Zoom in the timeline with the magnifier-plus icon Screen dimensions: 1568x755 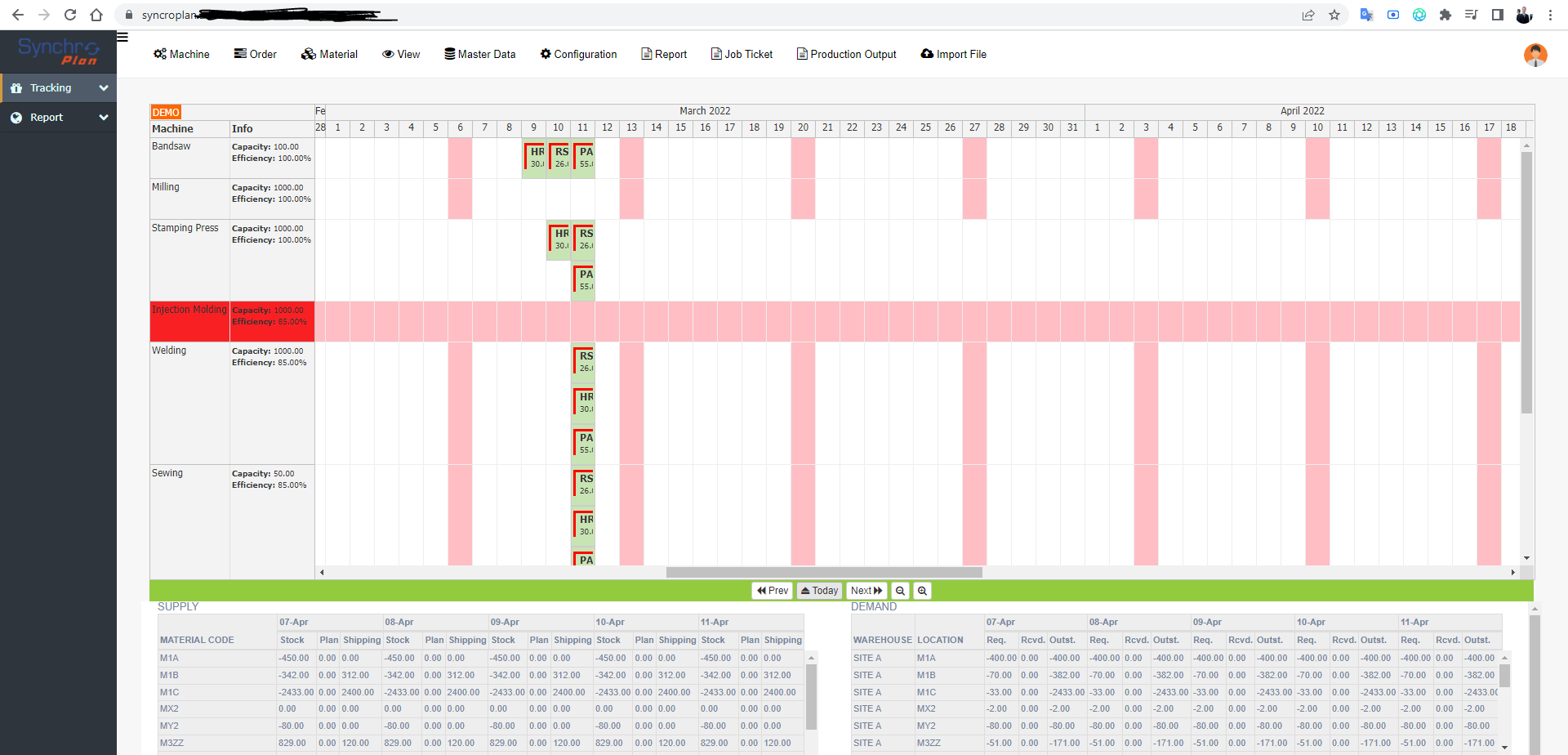922,590
